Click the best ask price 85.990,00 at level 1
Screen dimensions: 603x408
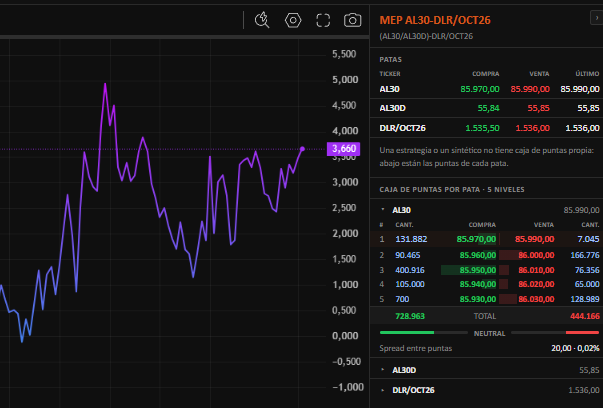pos(535,239)
